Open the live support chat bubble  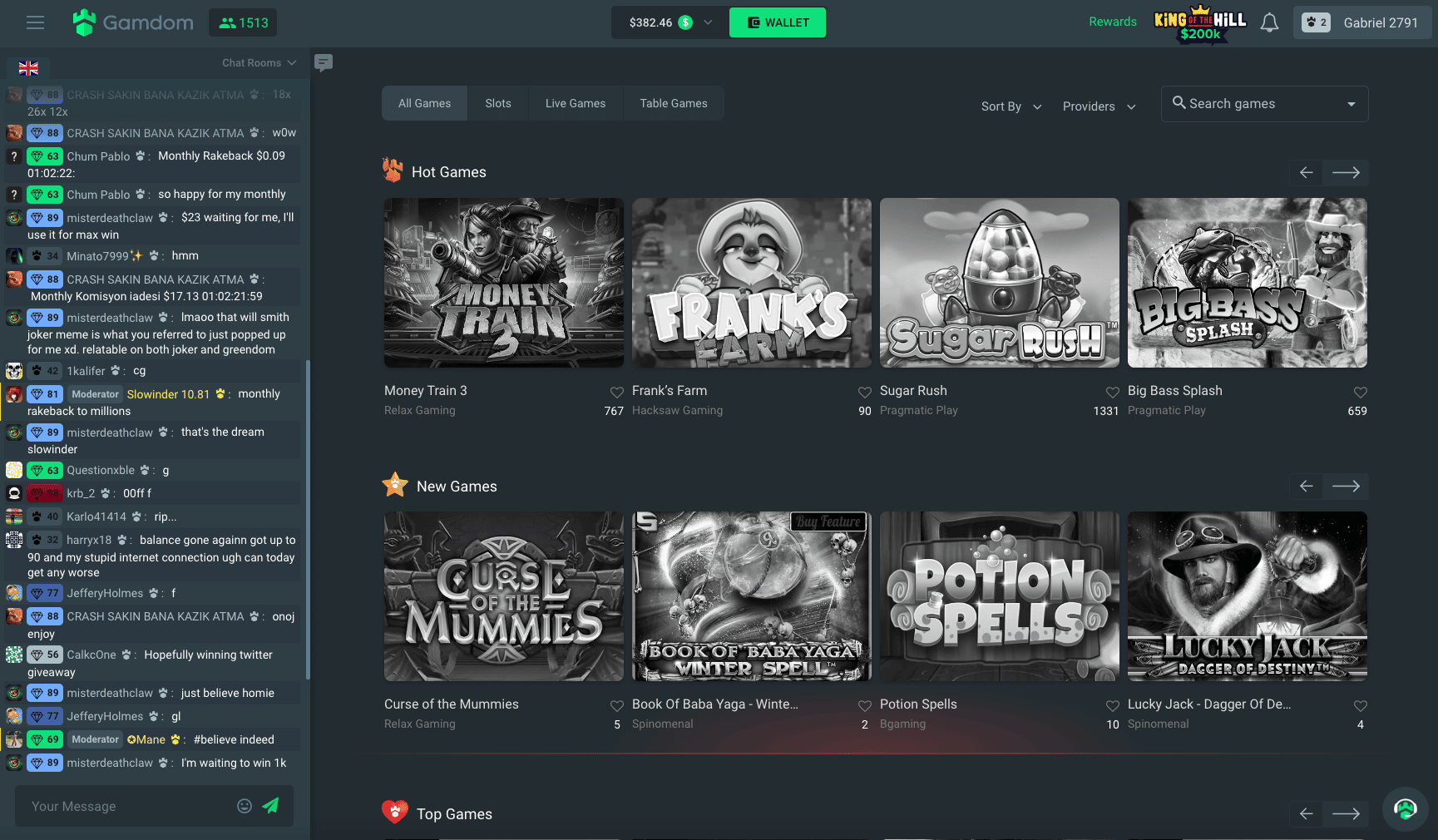[x=1406, y=808]
